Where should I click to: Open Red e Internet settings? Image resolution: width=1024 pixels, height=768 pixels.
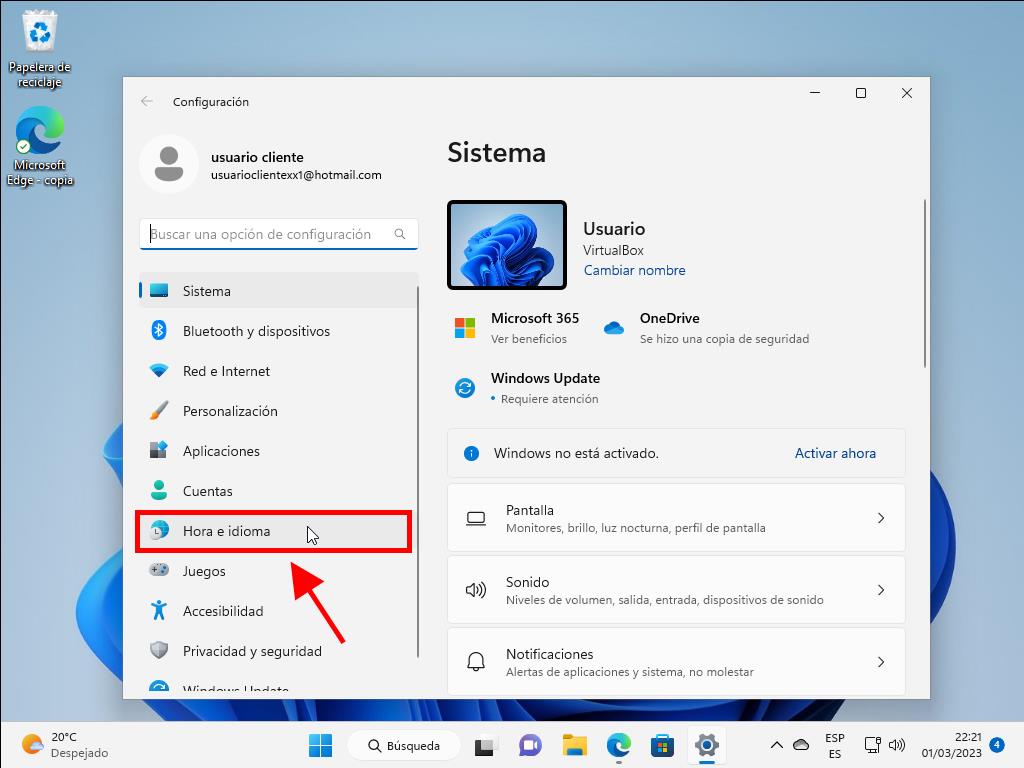click(x=226, y=371)
